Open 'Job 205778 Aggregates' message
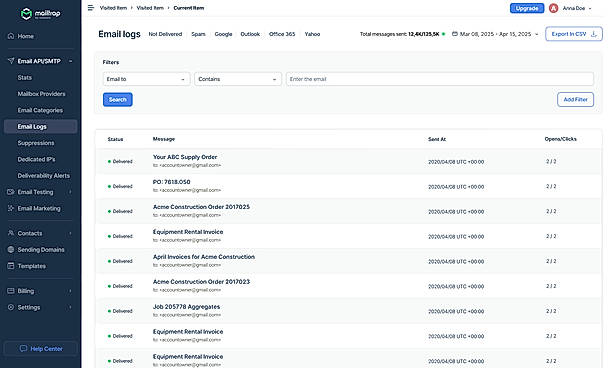The width and height of the screenshot is (615, 368). click(x=186, y=307)
